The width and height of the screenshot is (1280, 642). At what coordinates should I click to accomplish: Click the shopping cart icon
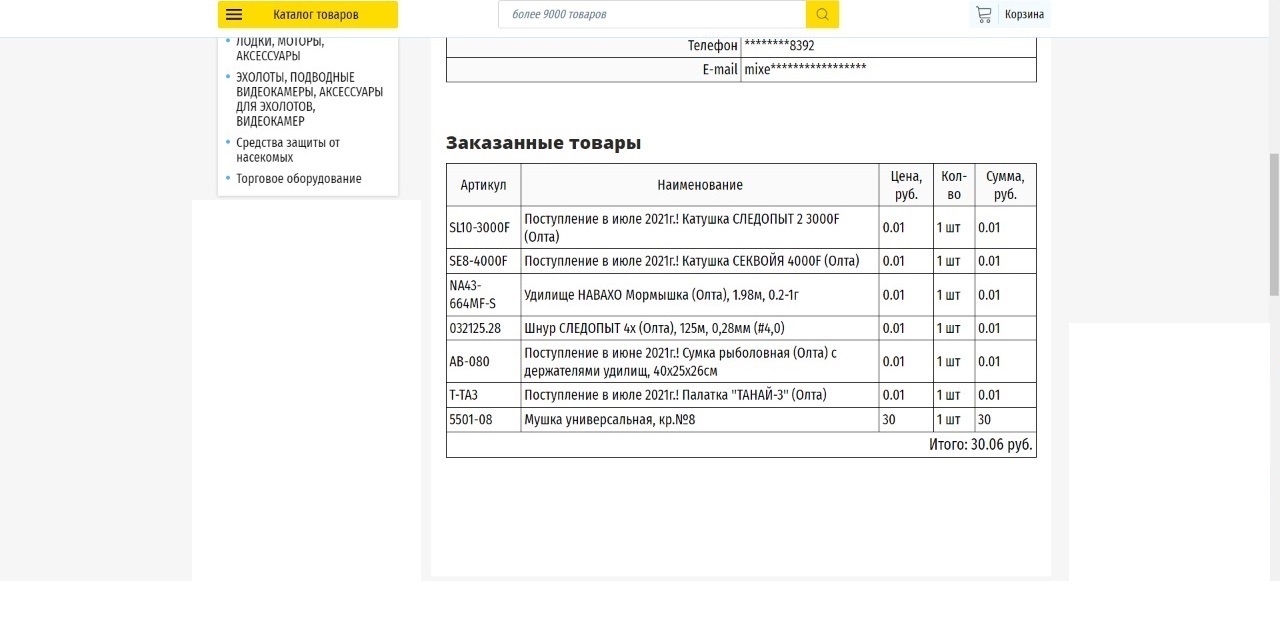pos(984,14)
